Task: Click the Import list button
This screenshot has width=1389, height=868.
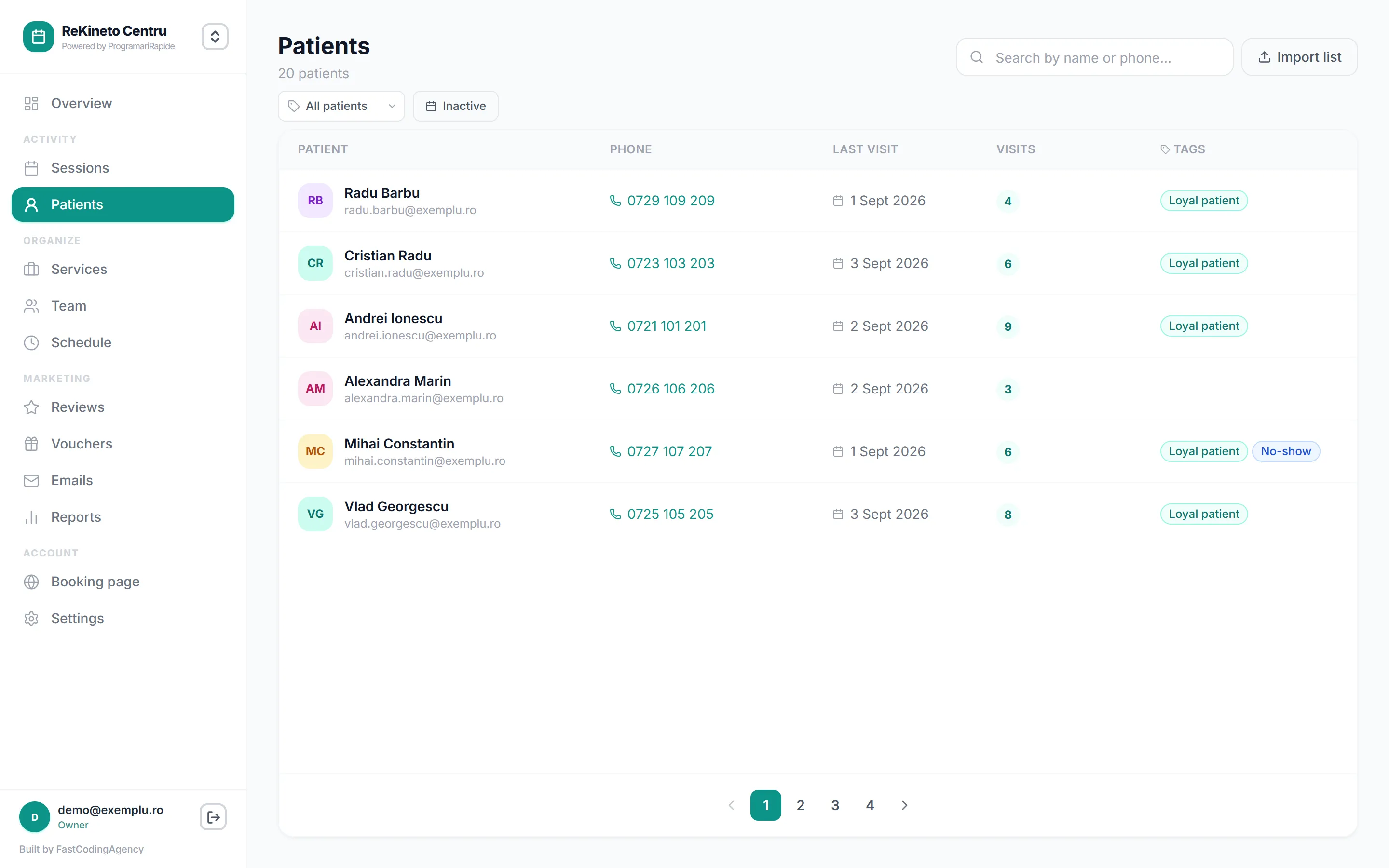Action: (x=1299, y=57)
